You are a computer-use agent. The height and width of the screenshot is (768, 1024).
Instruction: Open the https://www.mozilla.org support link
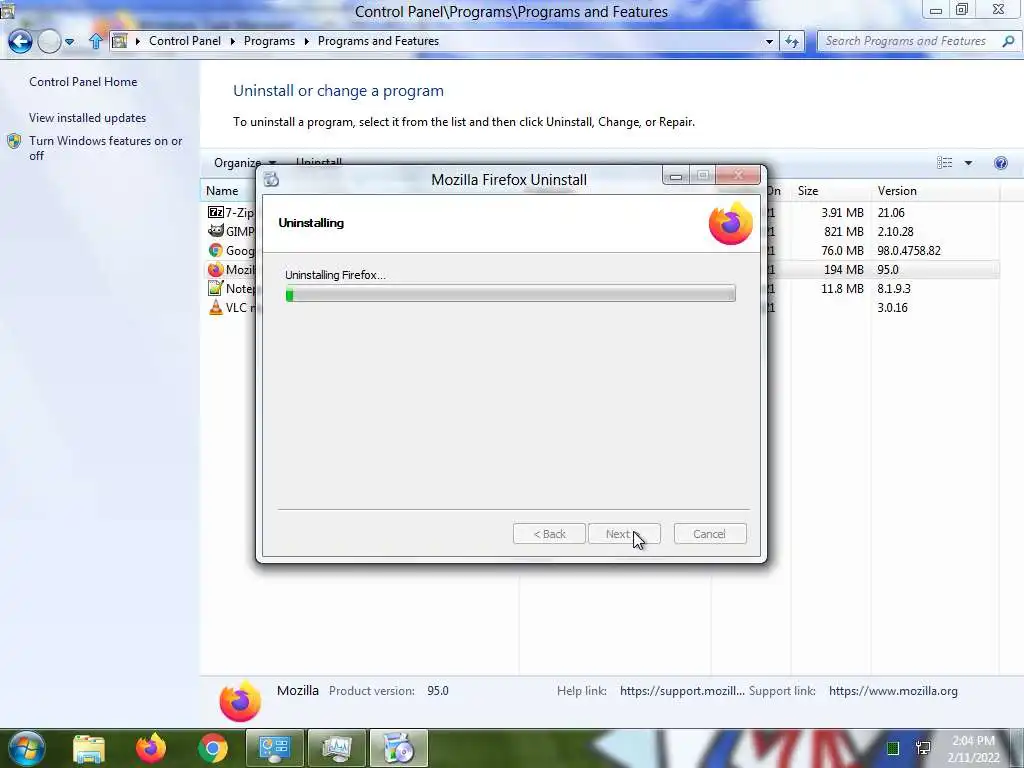893,691
